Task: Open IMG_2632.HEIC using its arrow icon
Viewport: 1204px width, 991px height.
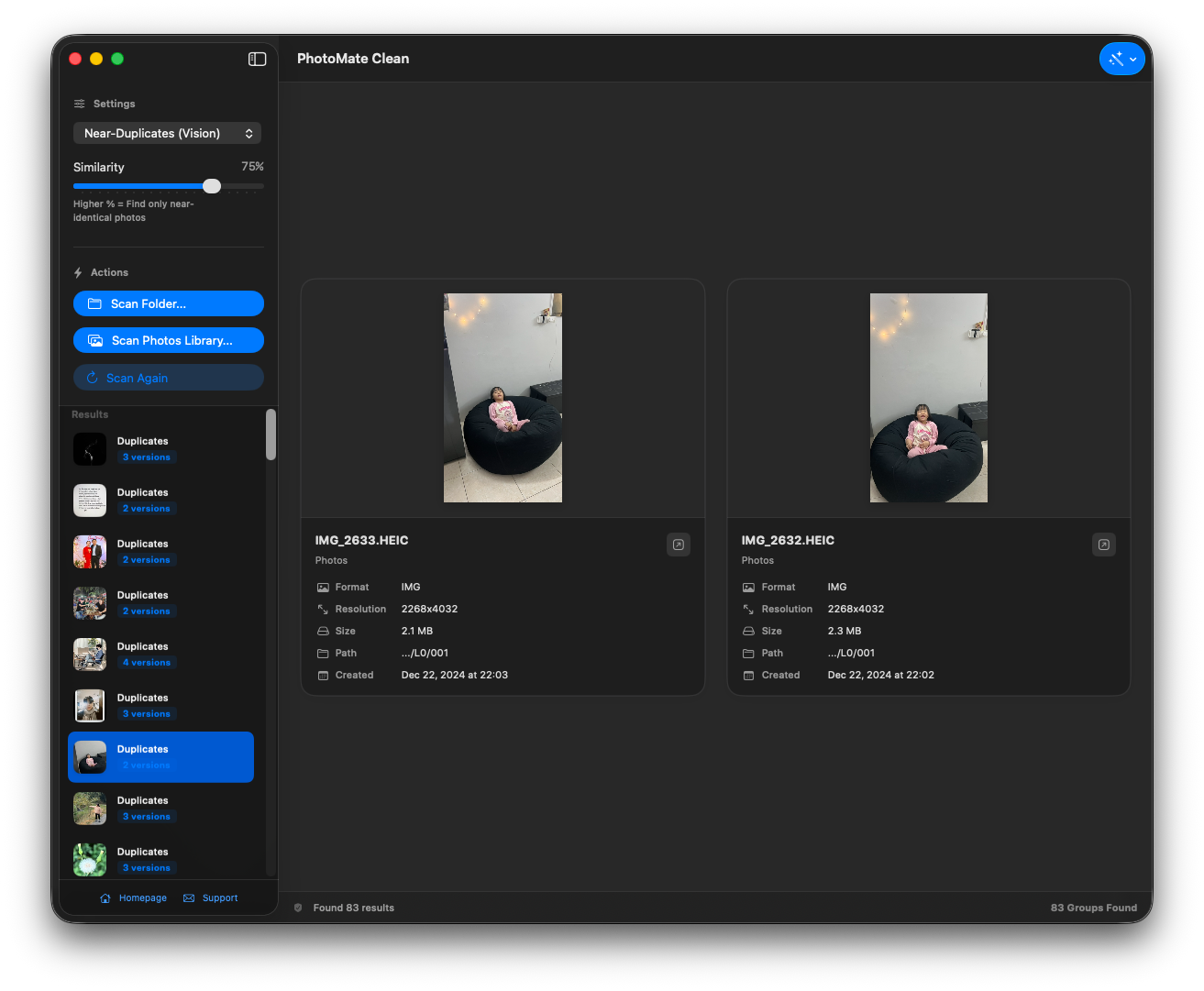Action: click(x=1103, y=544)
